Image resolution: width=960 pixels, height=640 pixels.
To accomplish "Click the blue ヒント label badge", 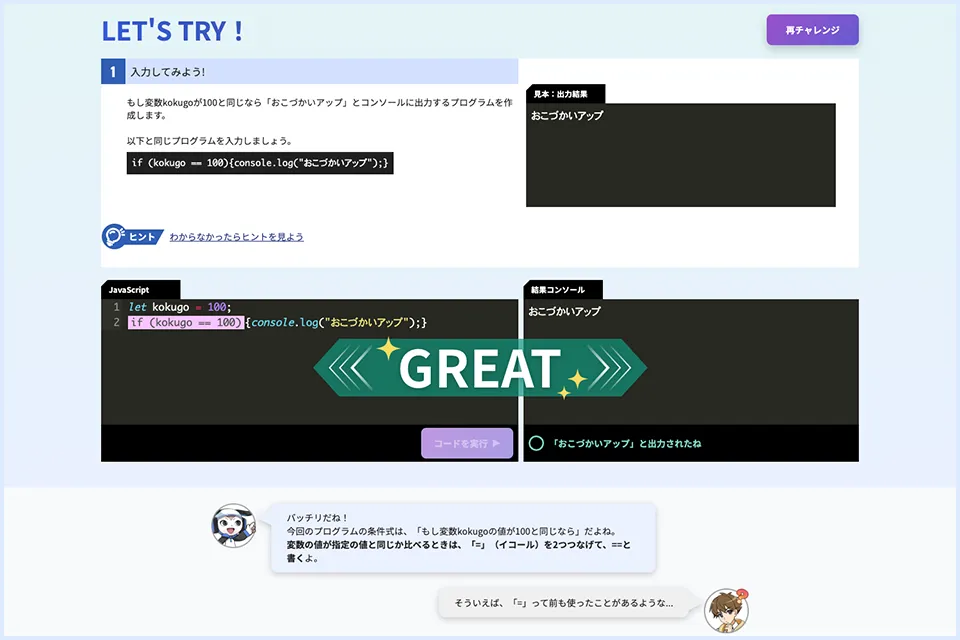I will click(143, 237).
